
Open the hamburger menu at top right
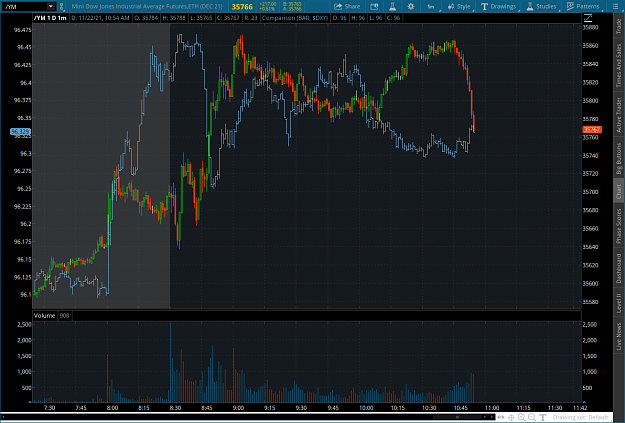point(615,6)
